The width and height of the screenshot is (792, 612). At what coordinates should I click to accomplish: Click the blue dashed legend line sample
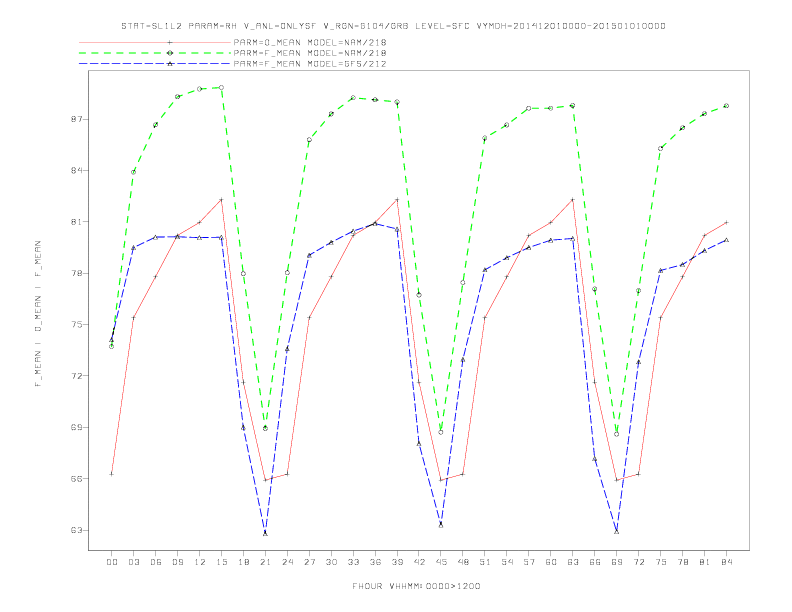(155, 64)
